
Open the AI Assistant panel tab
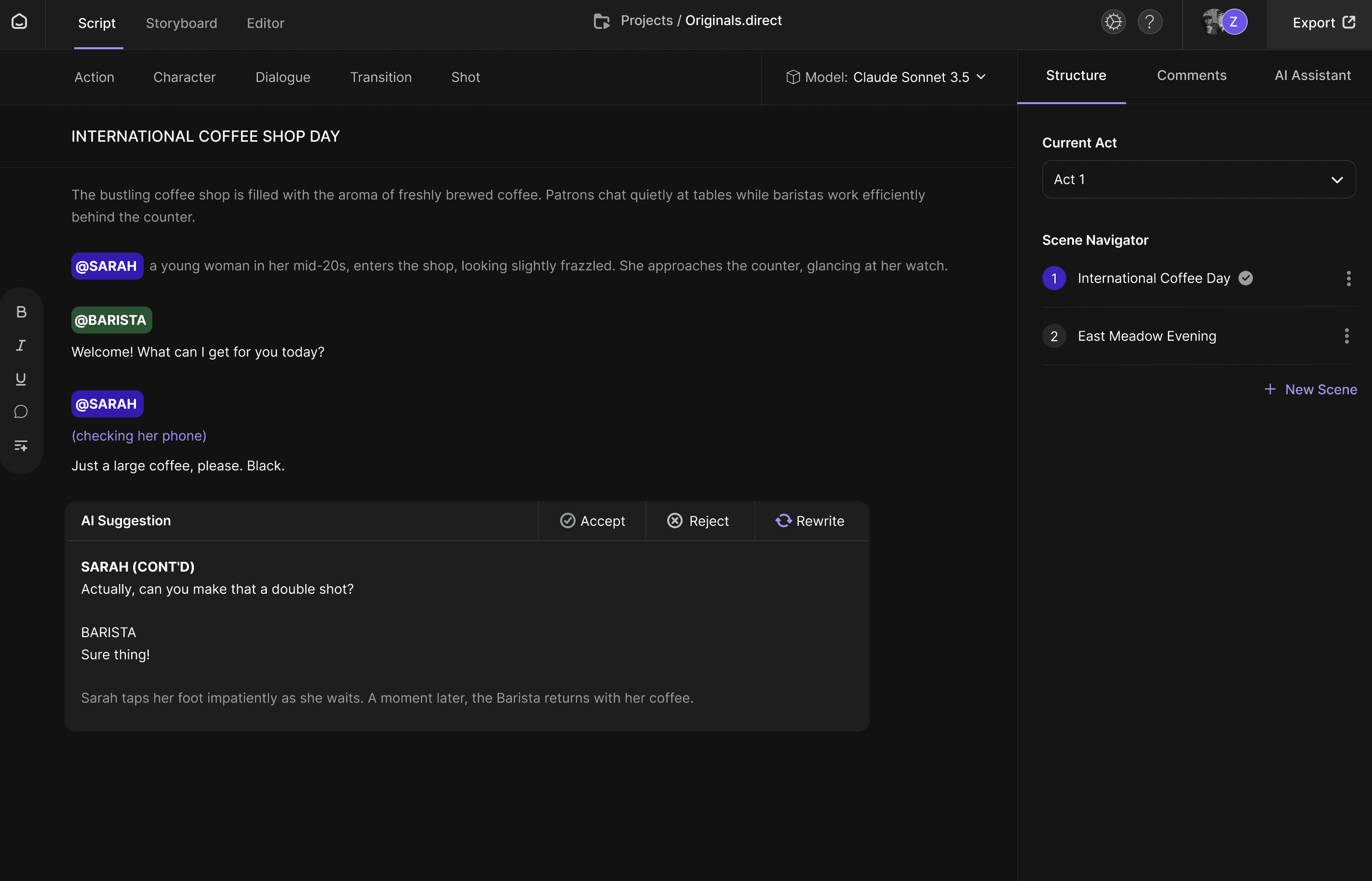1313,76
